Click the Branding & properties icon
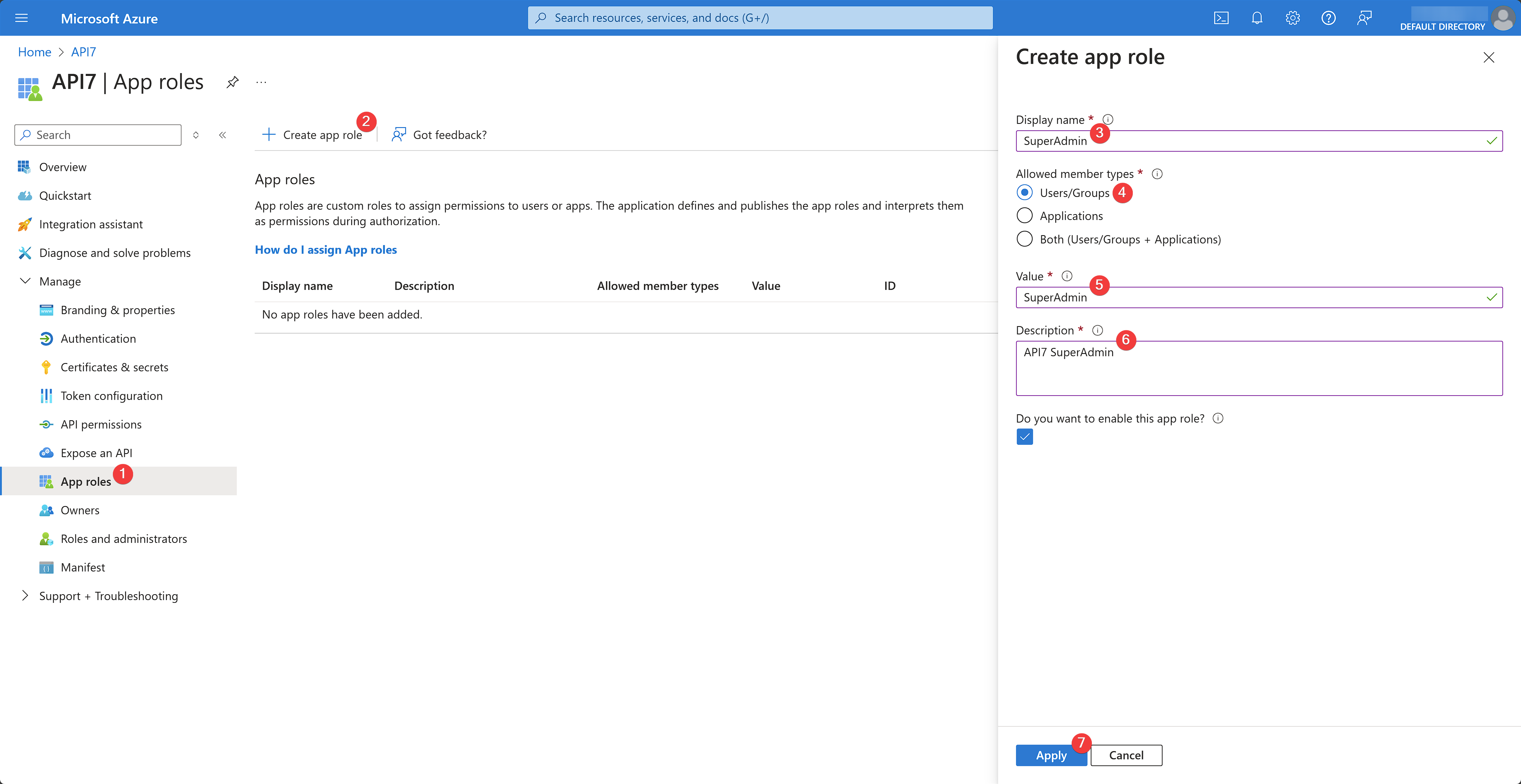The width and height of the screenshot is (1521, 784). click(x=46, y=310)
